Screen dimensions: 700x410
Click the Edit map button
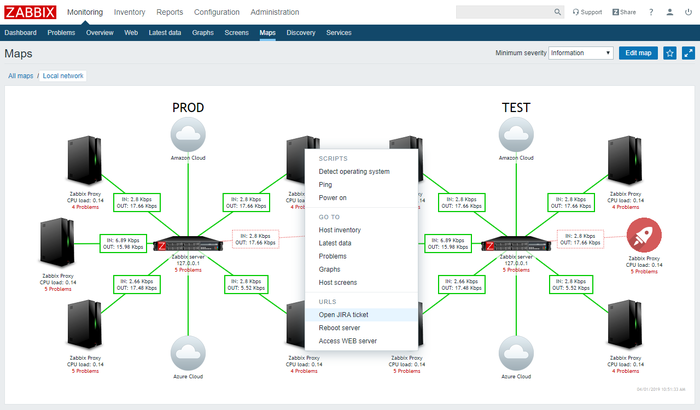(x=638, y=53)
